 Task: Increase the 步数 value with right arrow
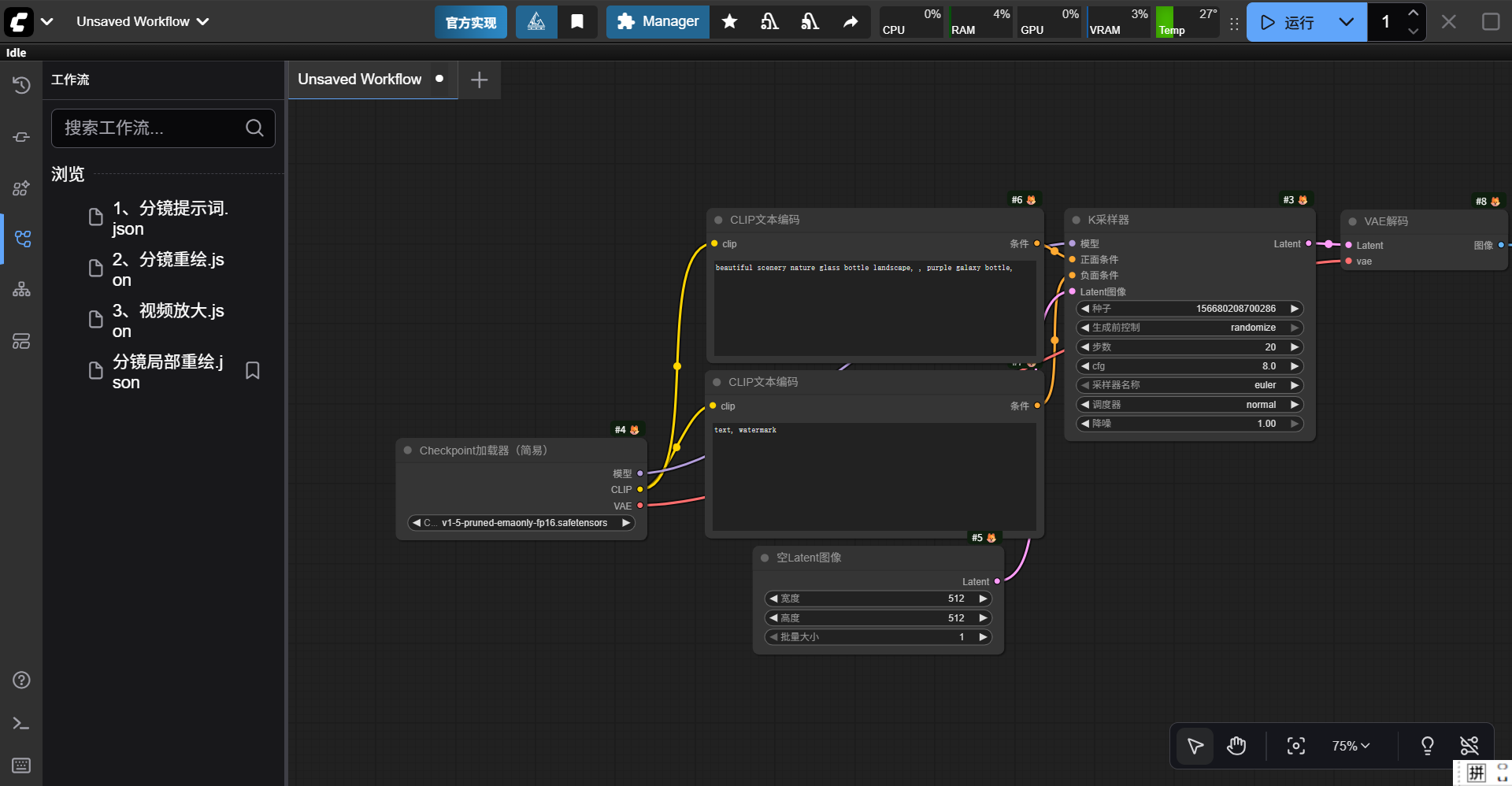pos(1294,347)
